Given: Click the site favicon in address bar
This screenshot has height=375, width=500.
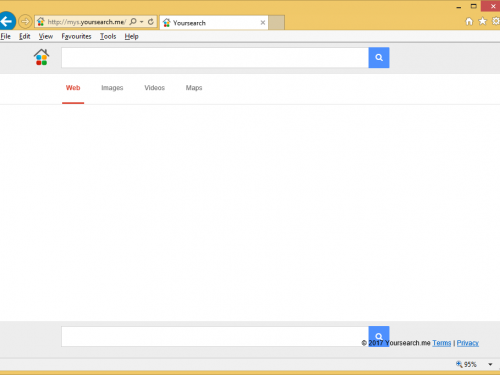Looking at the screenshot, I should click(x=41, y=22).
